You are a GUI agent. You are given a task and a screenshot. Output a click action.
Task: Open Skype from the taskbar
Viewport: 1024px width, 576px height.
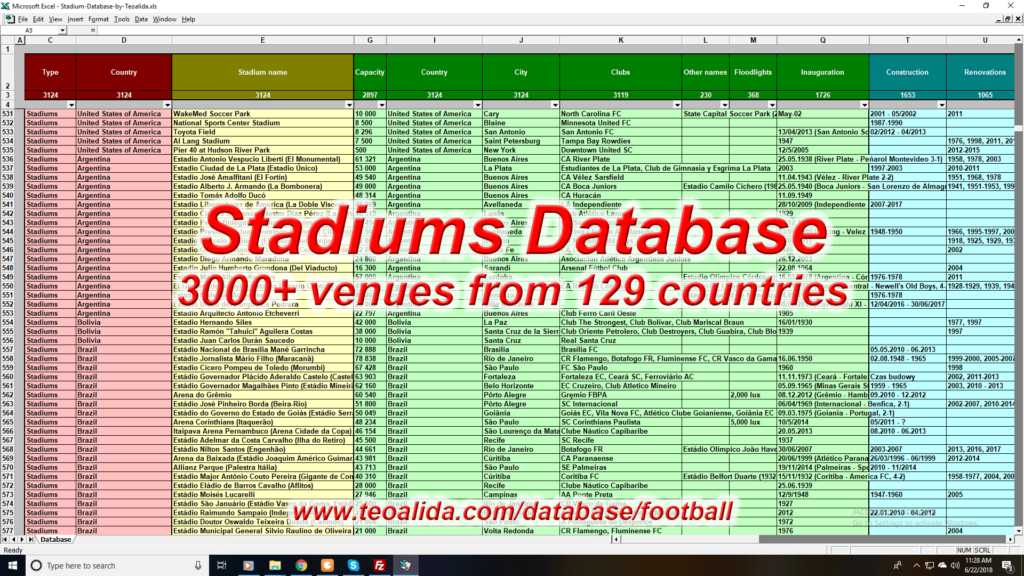coord(352,565)
